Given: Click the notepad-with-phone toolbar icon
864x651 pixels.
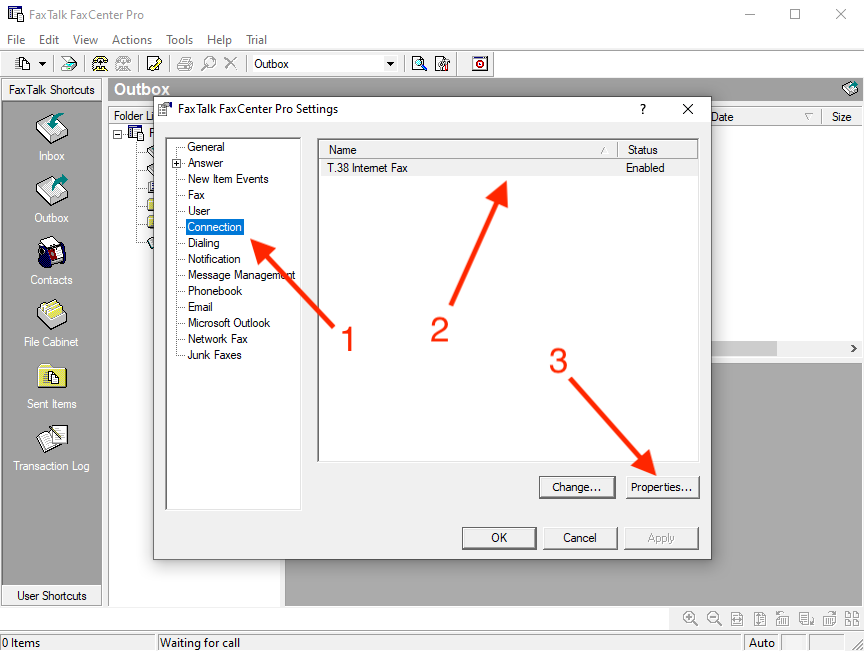Looking at the screenshot, I should [x=154, y=64].
